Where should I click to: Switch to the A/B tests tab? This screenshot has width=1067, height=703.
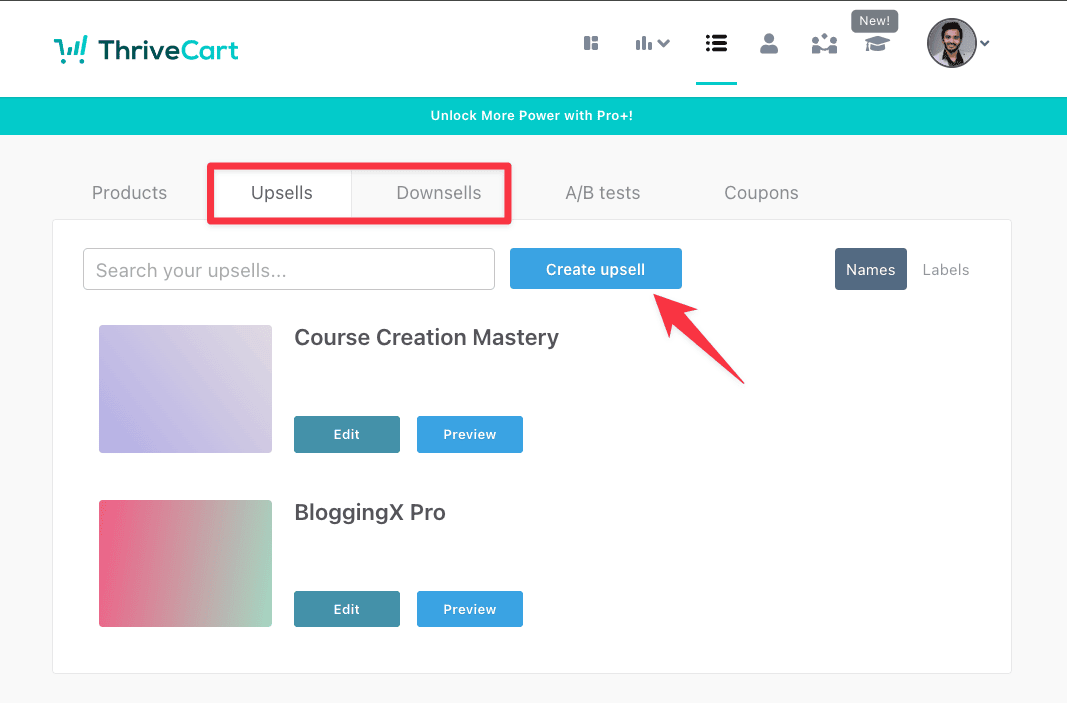click(603, 193)
